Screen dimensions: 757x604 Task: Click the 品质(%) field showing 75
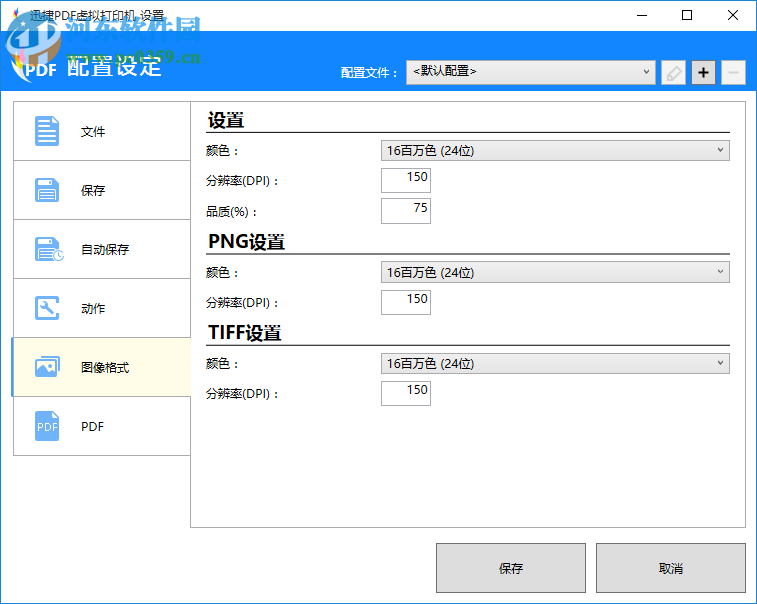tap(406, 211)
